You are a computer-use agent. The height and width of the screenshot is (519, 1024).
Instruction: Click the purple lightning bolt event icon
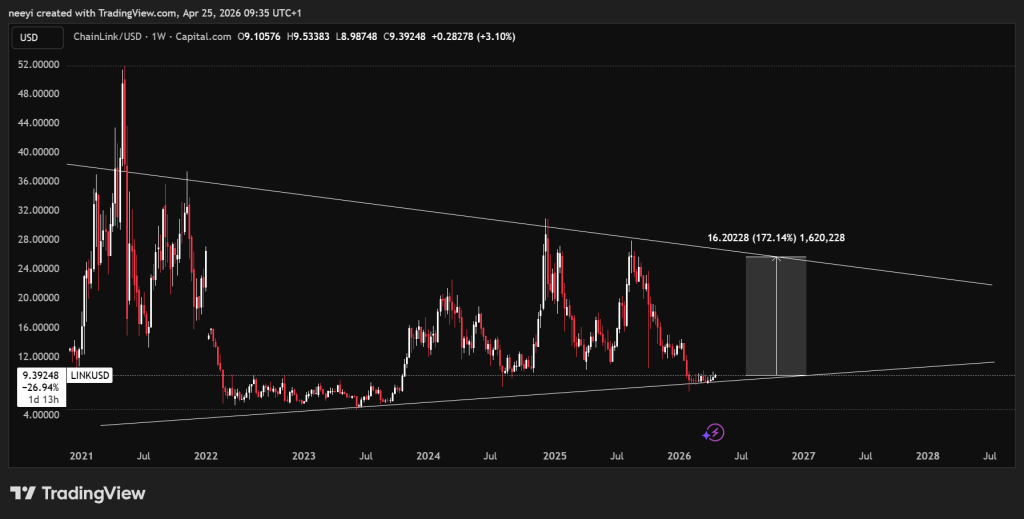point(714,432)
